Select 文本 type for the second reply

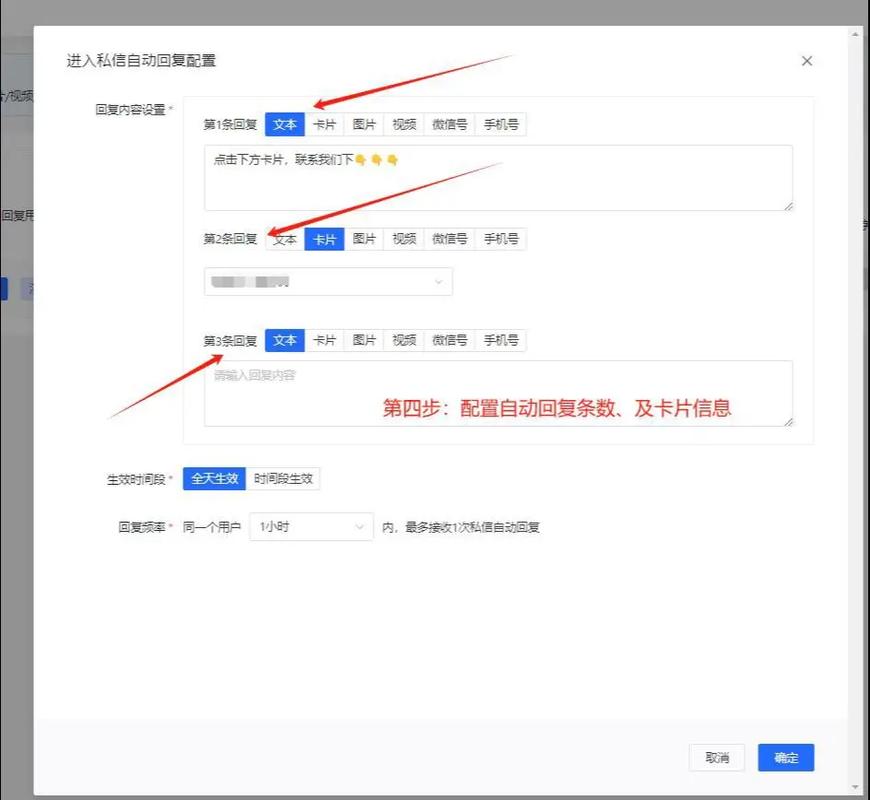[x=284, y=239]
